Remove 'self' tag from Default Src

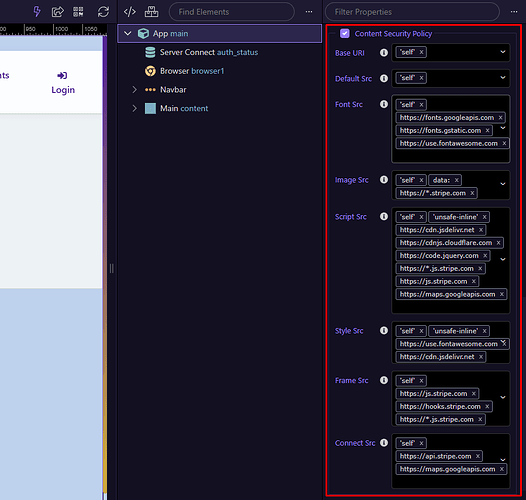click(421, 78)
